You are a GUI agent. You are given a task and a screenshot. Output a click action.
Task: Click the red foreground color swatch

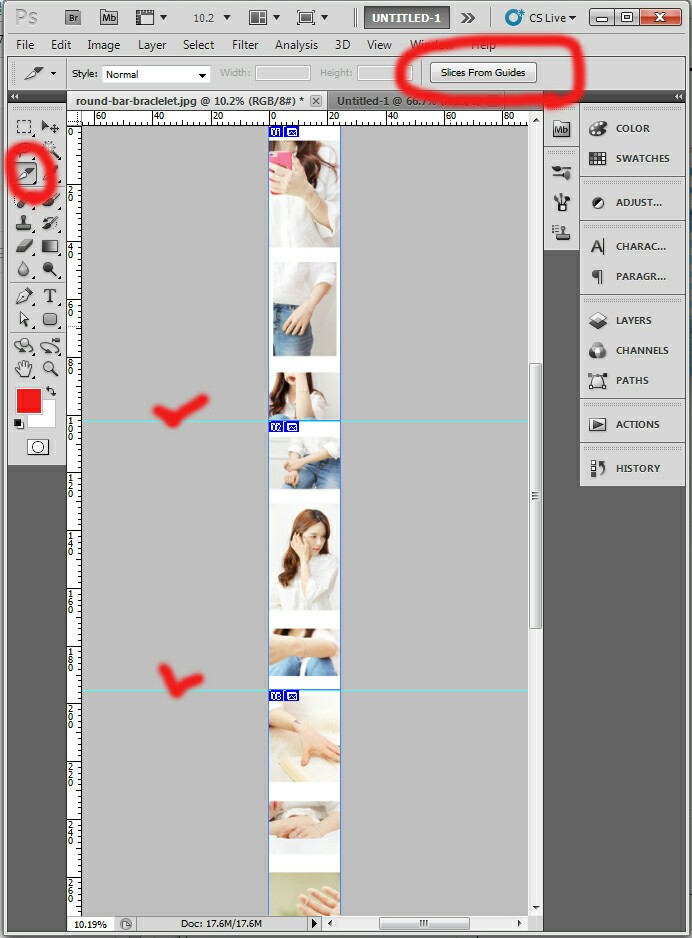click(x=28, y=400)
